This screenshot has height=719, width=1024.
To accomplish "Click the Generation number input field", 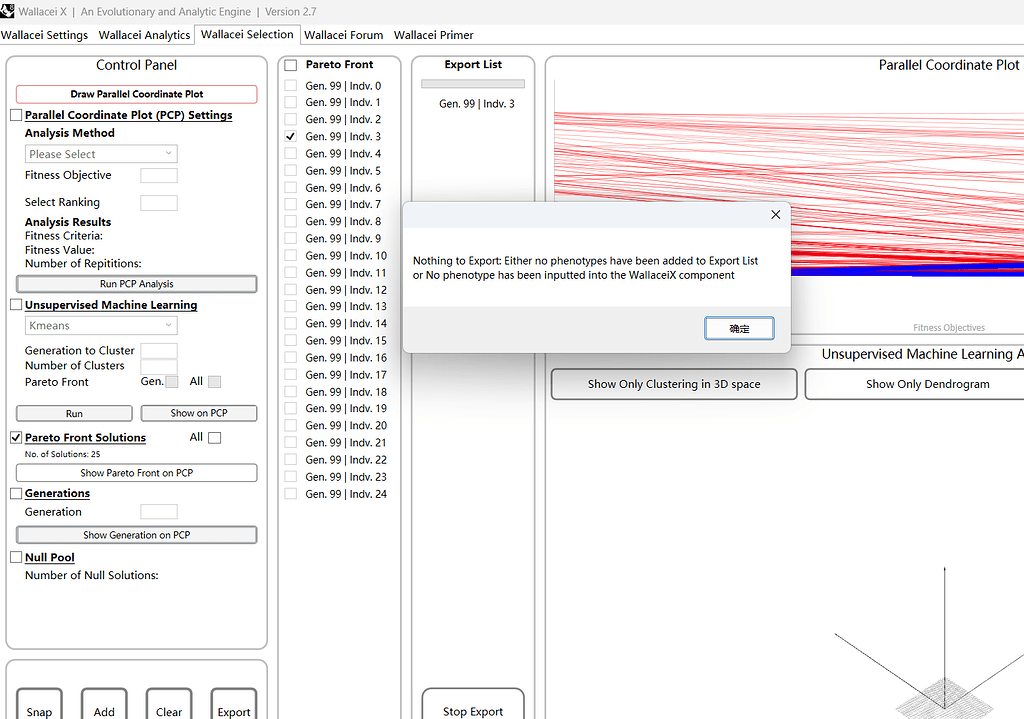I will [159, 512].
